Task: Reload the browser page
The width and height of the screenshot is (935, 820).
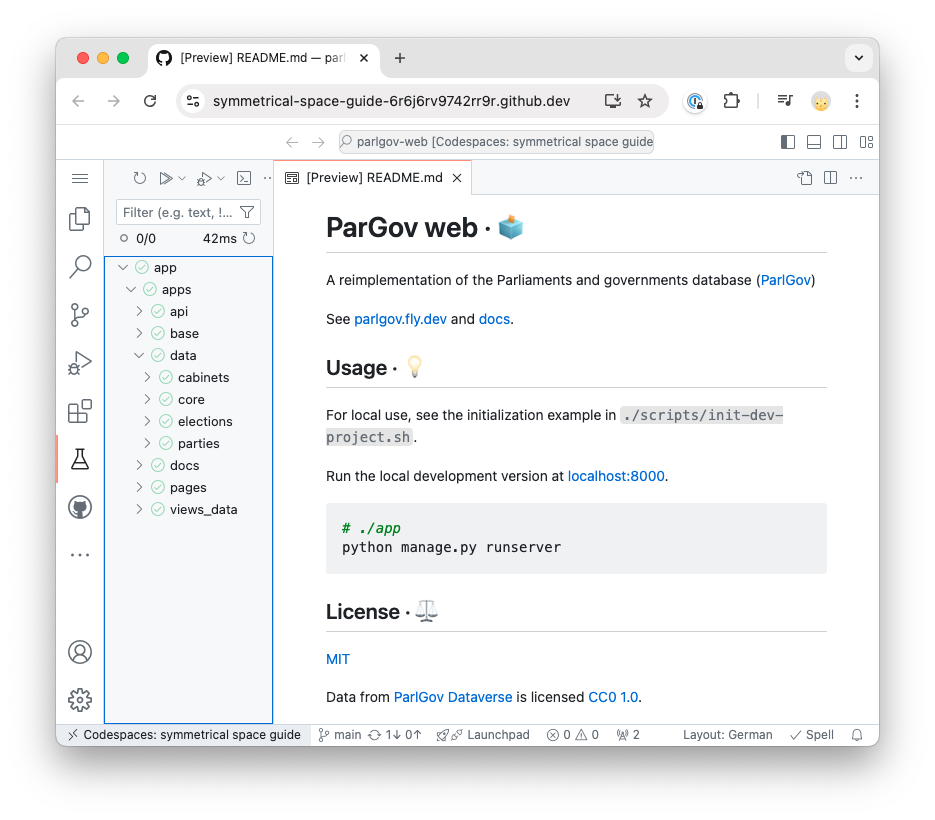Action: (150, 101)
